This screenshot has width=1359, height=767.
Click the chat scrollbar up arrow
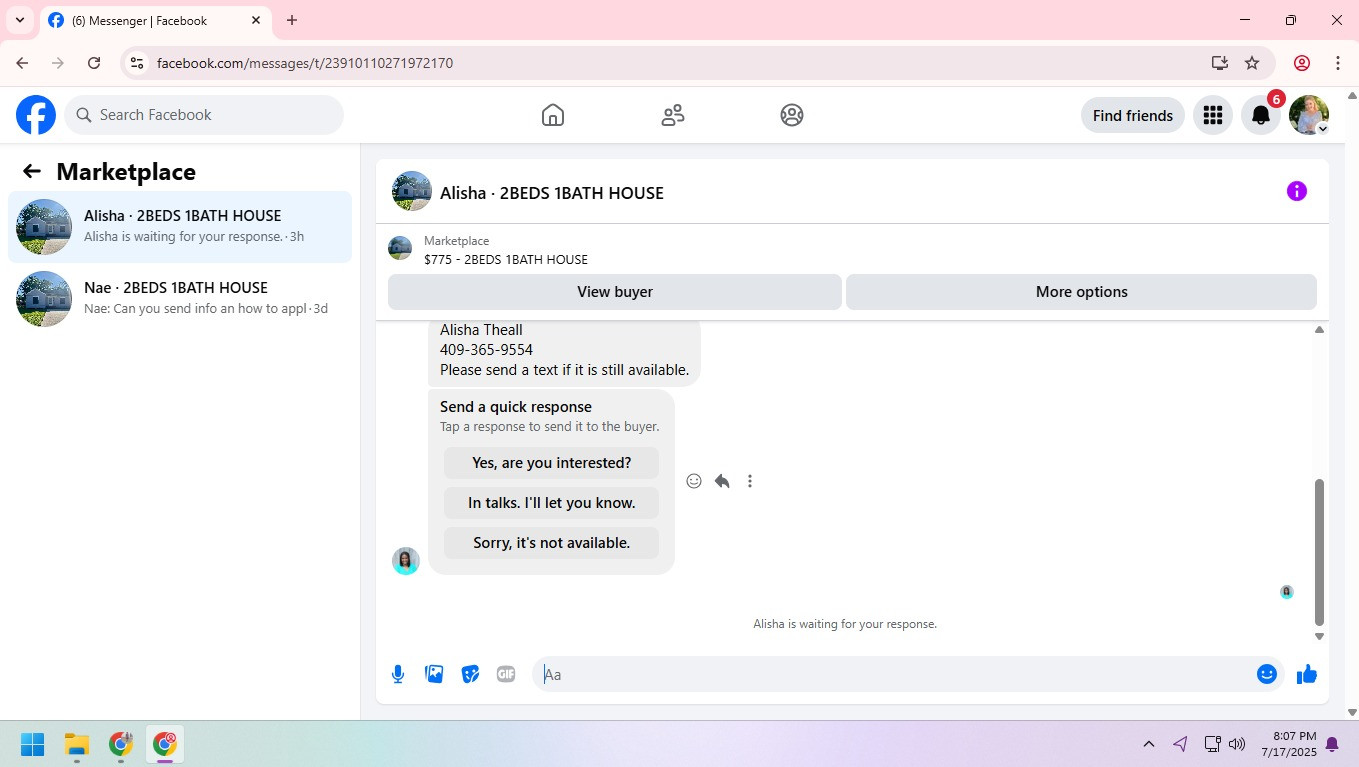1319,330
